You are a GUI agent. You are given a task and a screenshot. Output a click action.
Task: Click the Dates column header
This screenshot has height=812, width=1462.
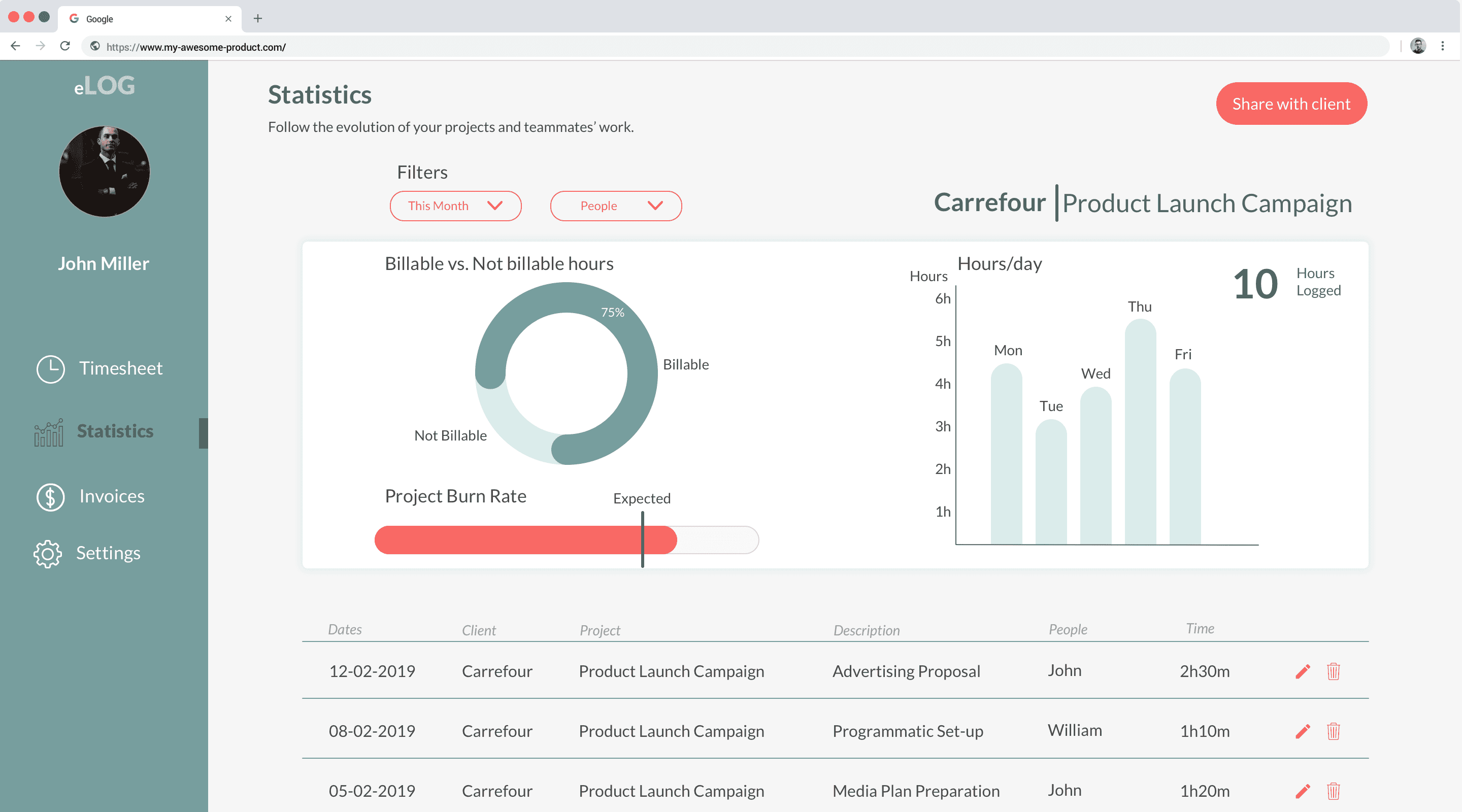(x=345, y=629)
